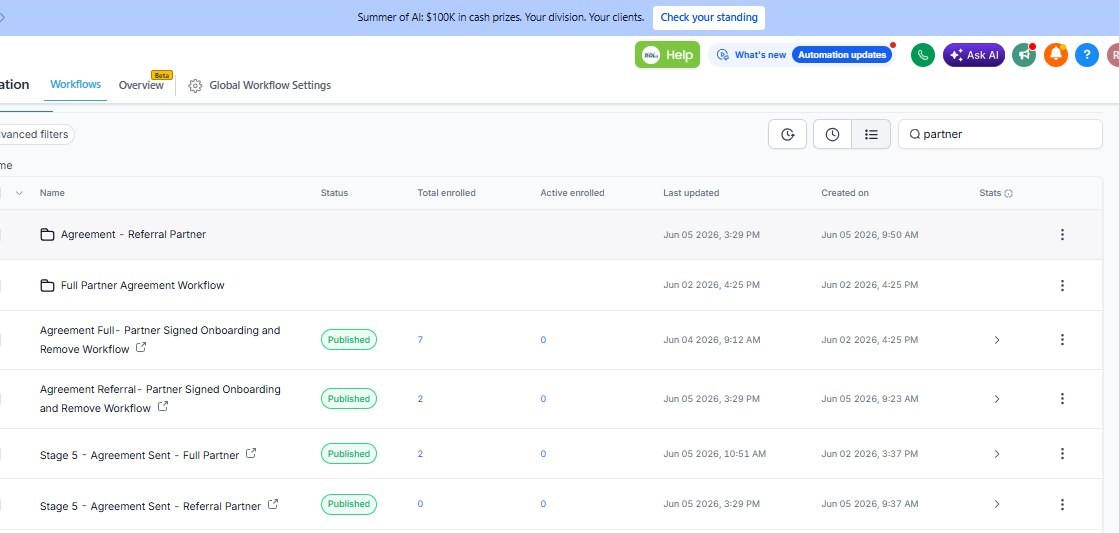1119x533 pixels.
Task: Open more options for Agreement Full- Partner workflow
Action: (x=1062, y=340)
